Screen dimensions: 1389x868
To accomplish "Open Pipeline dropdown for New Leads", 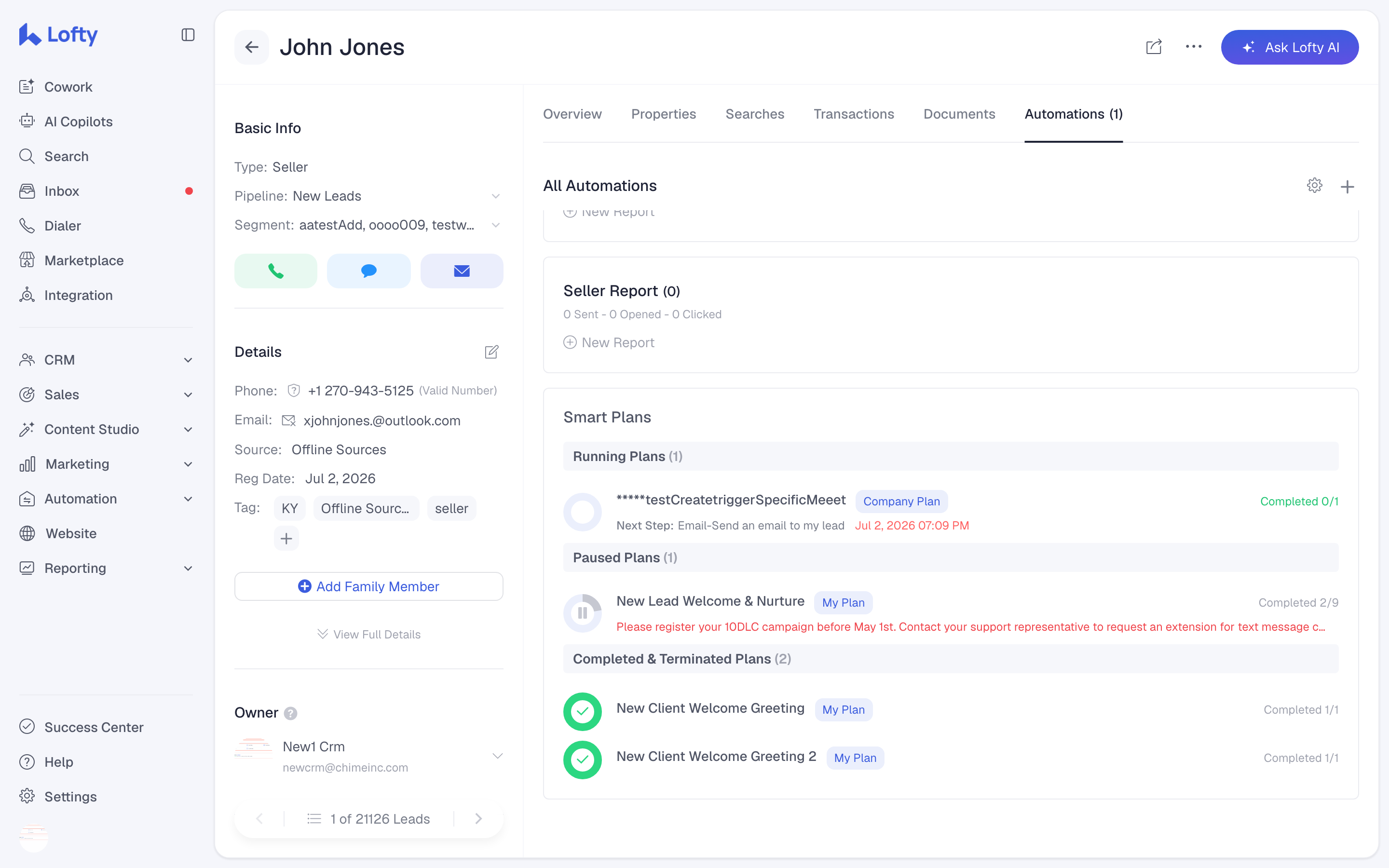I will pos(496,196).
